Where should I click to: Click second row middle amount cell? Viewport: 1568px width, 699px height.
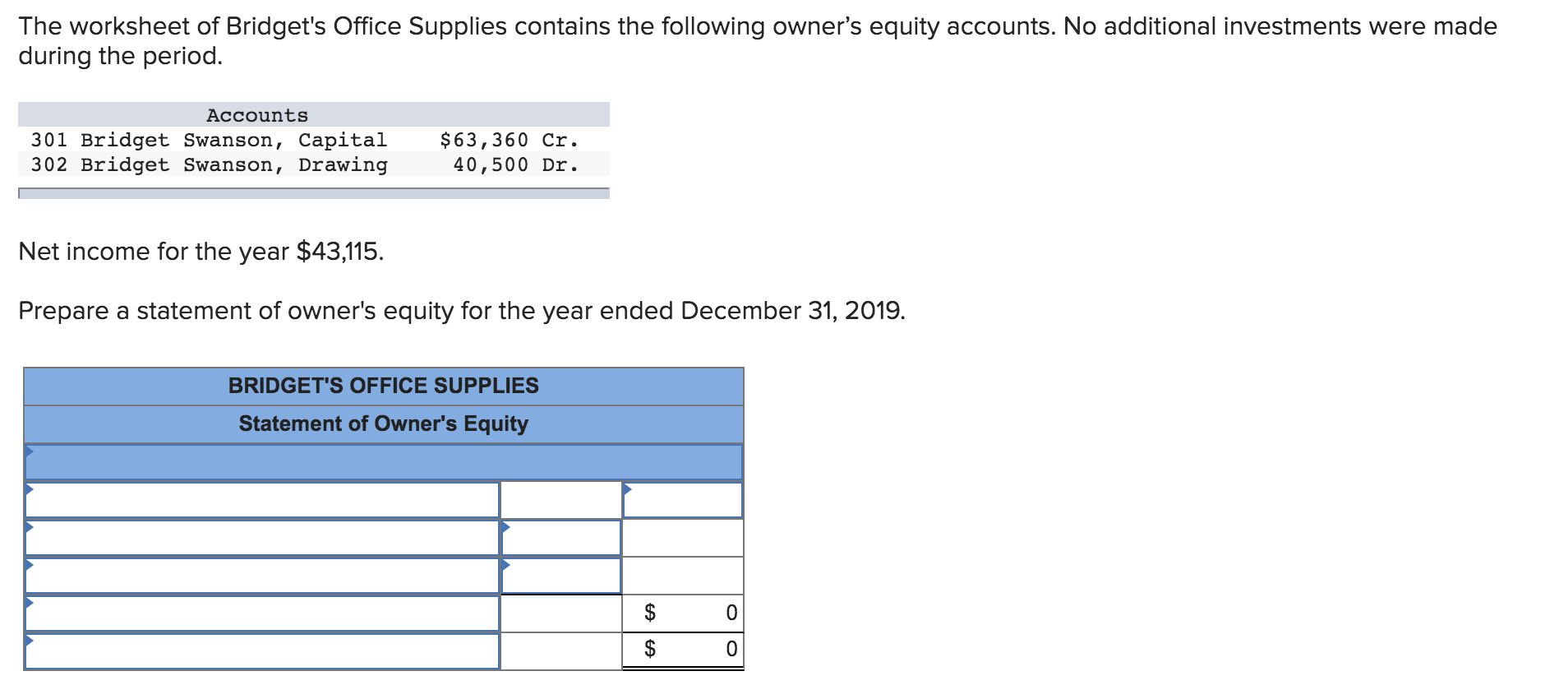point(560,538)
